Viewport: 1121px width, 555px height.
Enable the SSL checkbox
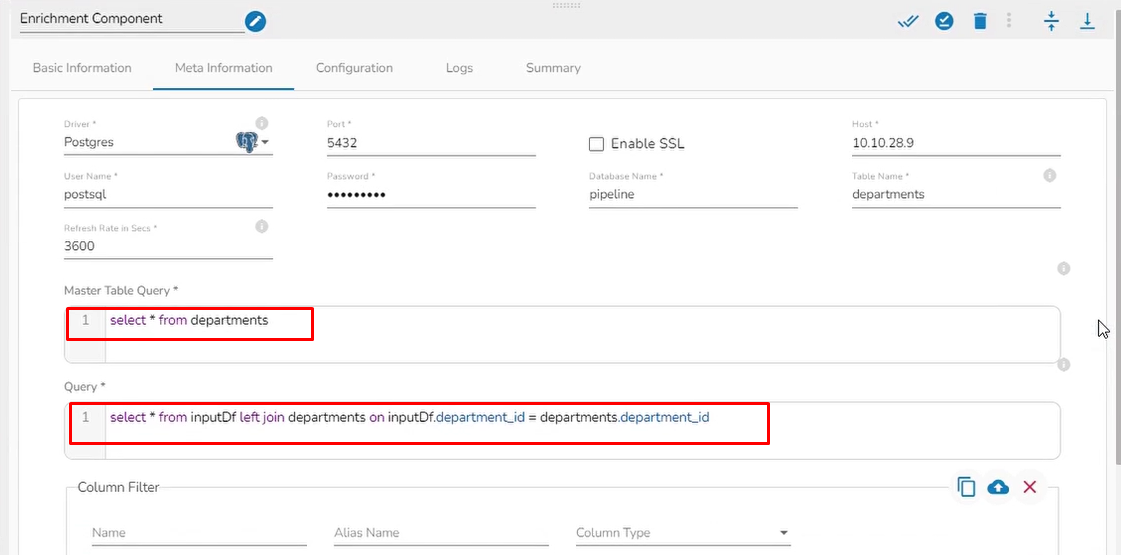click(597, 144)
